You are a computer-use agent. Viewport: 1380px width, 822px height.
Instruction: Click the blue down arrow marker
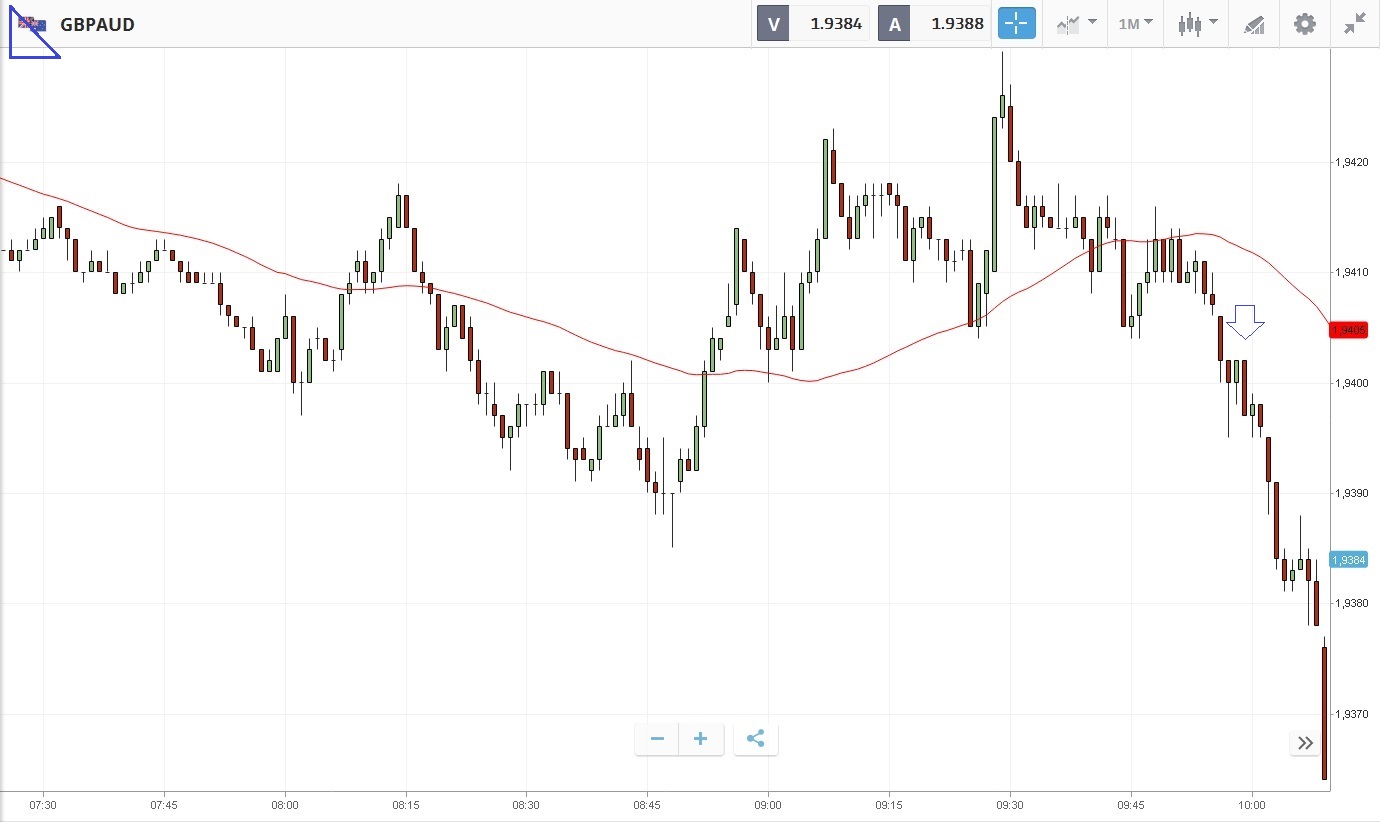(x=1245, y=321)
